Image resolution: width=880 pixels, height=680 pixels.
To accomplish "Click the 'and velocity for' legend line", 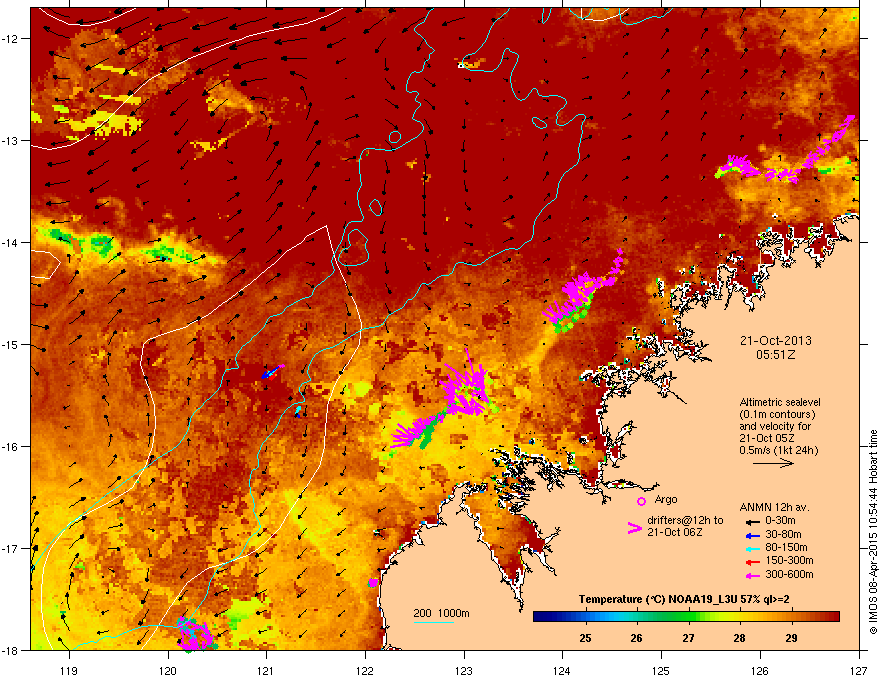I will pos(775,426).
